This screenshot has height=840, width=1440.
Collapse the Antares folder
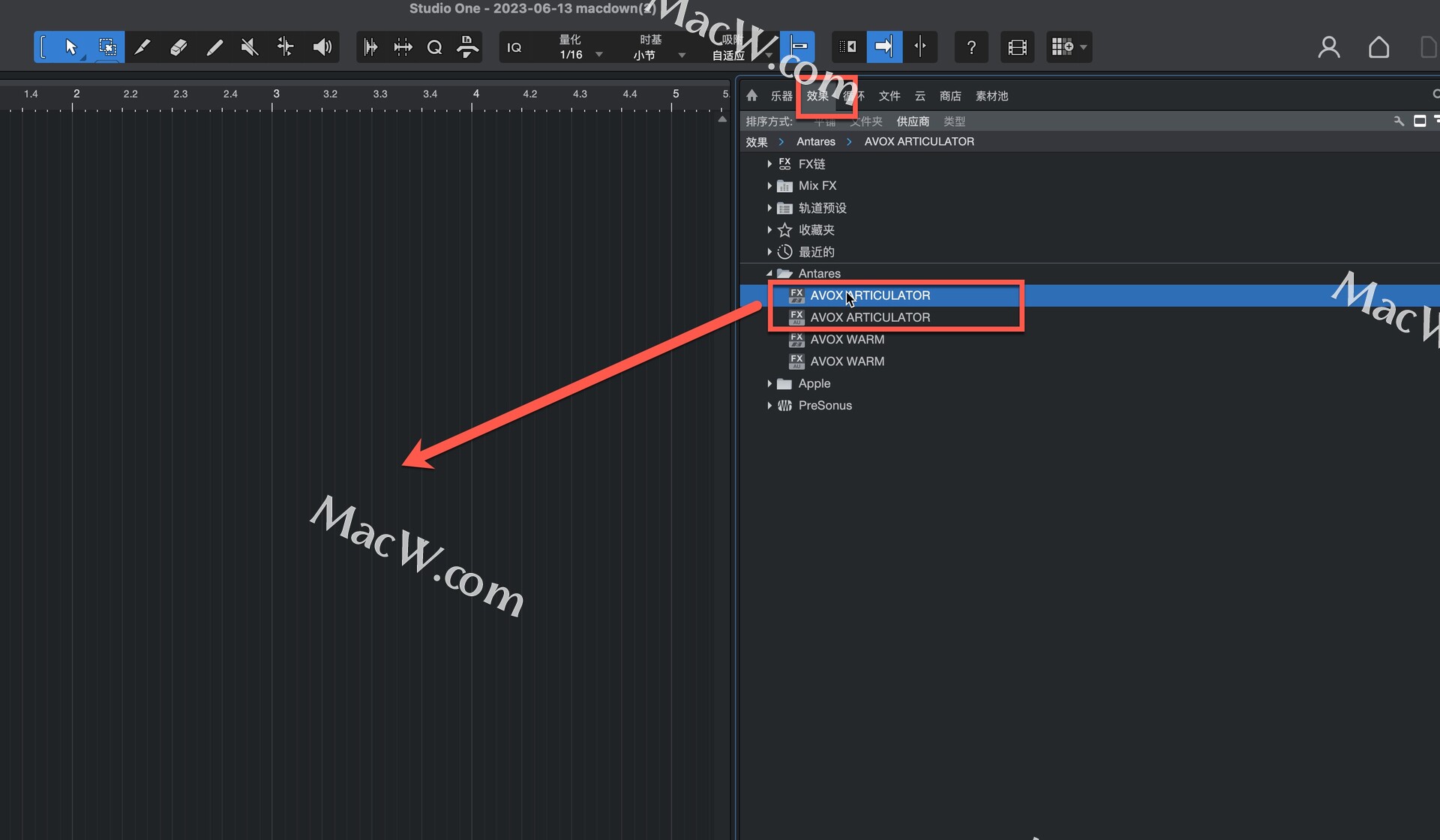point(769,274)
